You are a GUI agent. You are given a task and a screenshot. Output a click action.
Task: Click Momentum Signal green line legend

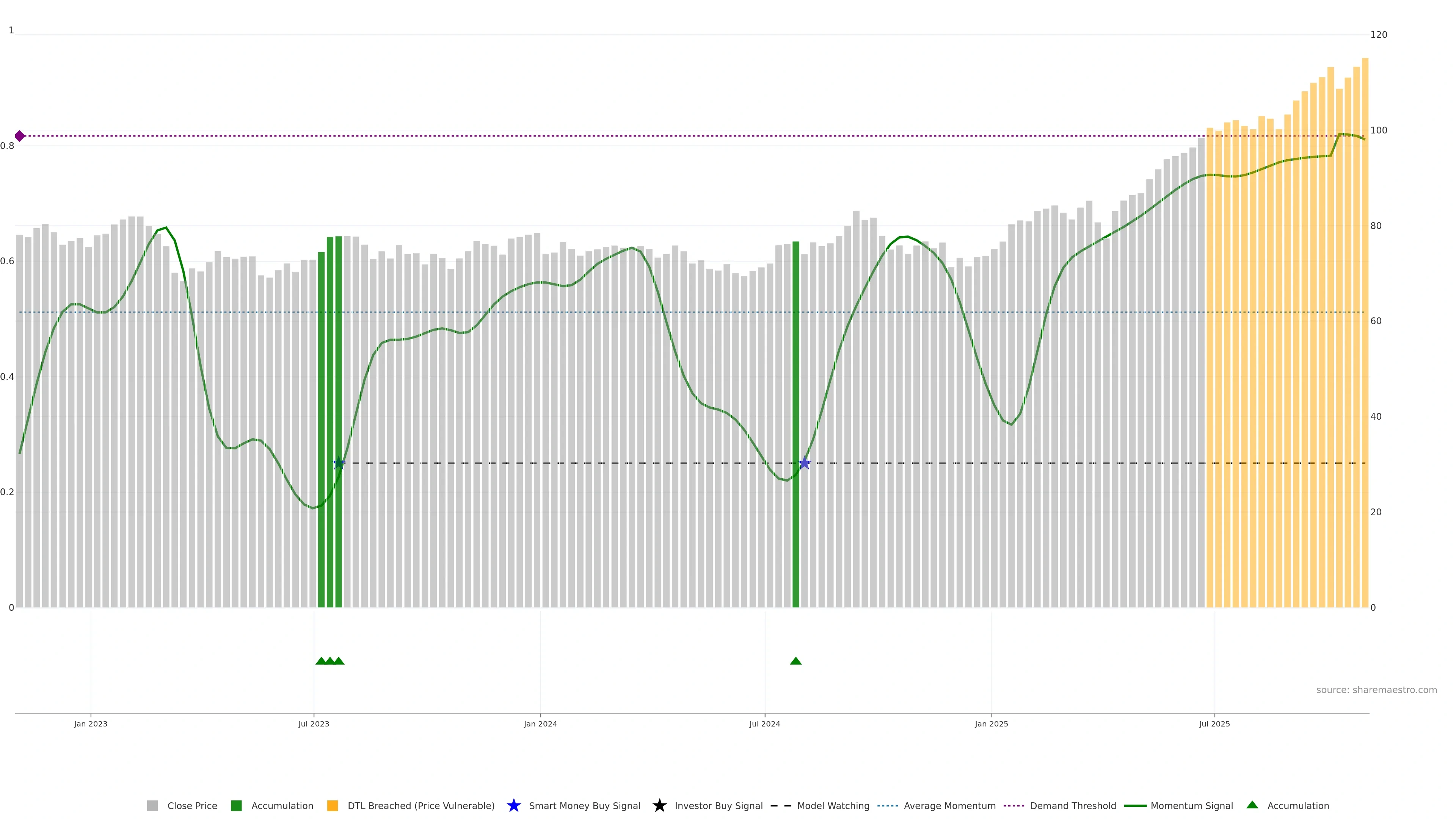point(1135,806)
